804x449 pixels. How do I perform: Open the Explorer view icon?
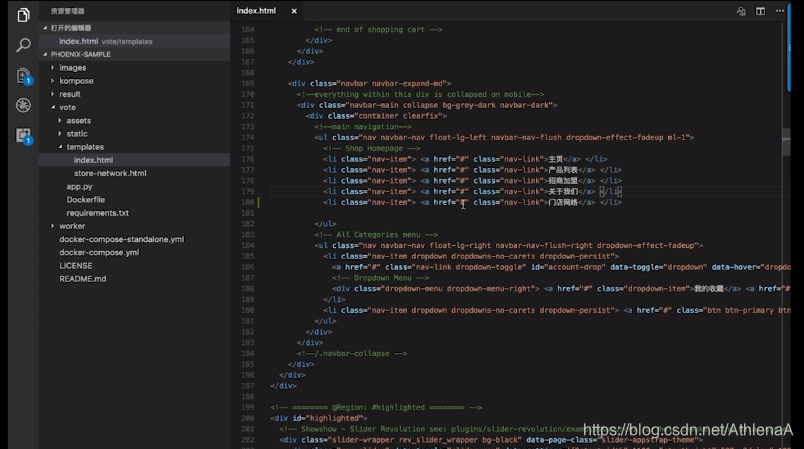click(x=23, y=15)
